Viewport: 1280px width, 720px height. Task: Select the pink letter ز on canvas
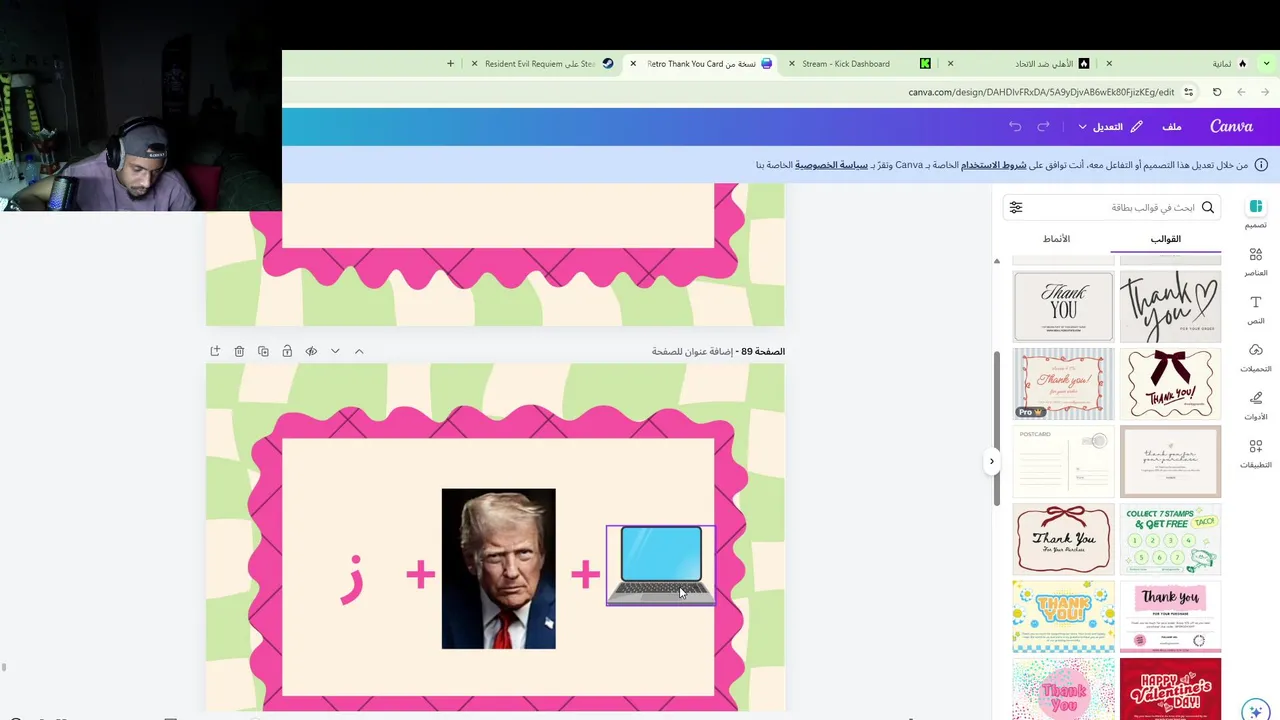[x=352, y=580]
